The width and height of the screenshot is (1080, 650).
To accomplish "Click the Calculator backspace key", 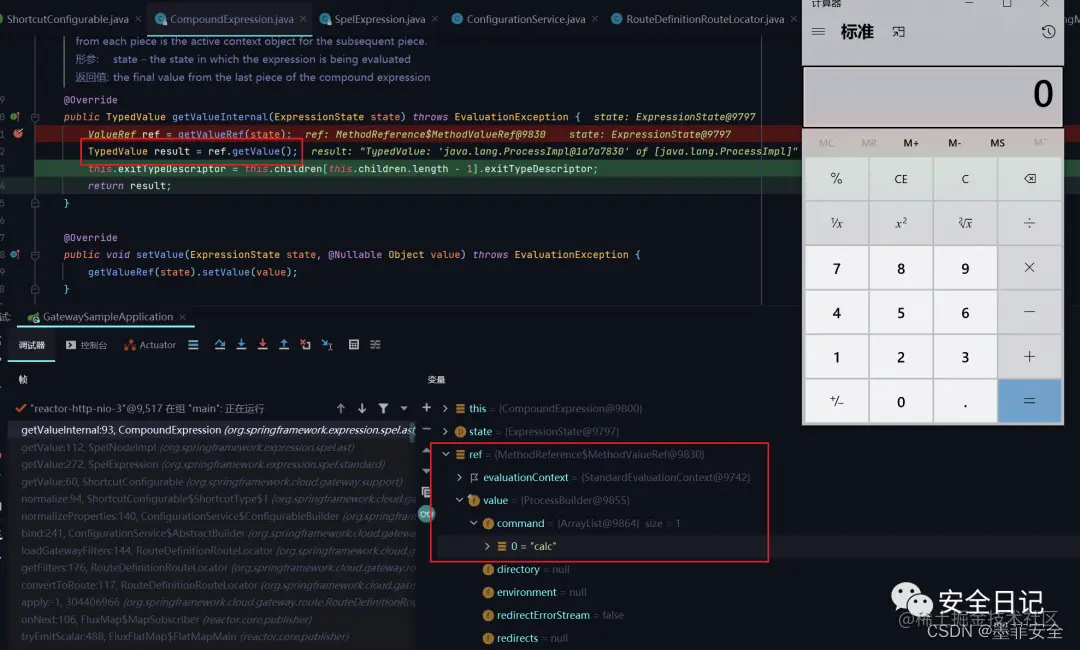I will 1030,178.
